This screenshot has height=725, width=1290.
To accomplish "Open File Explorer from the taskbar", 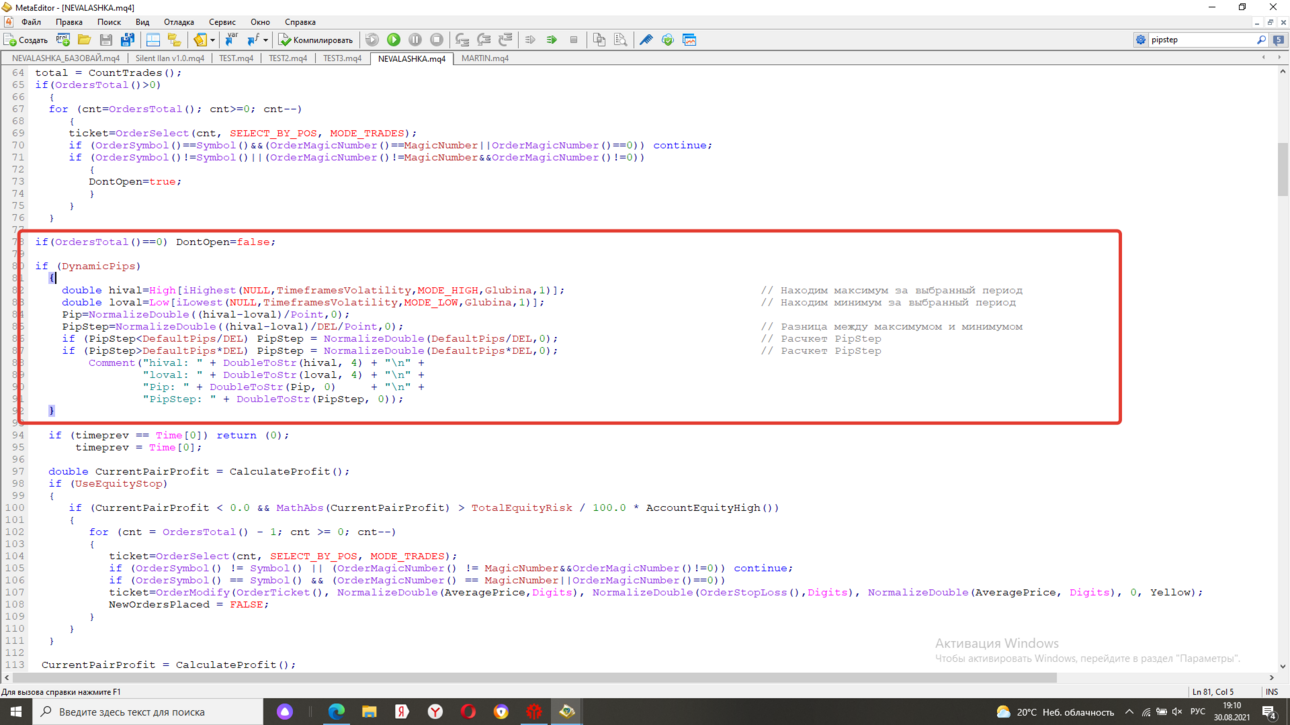I will (x=369, y=712).
